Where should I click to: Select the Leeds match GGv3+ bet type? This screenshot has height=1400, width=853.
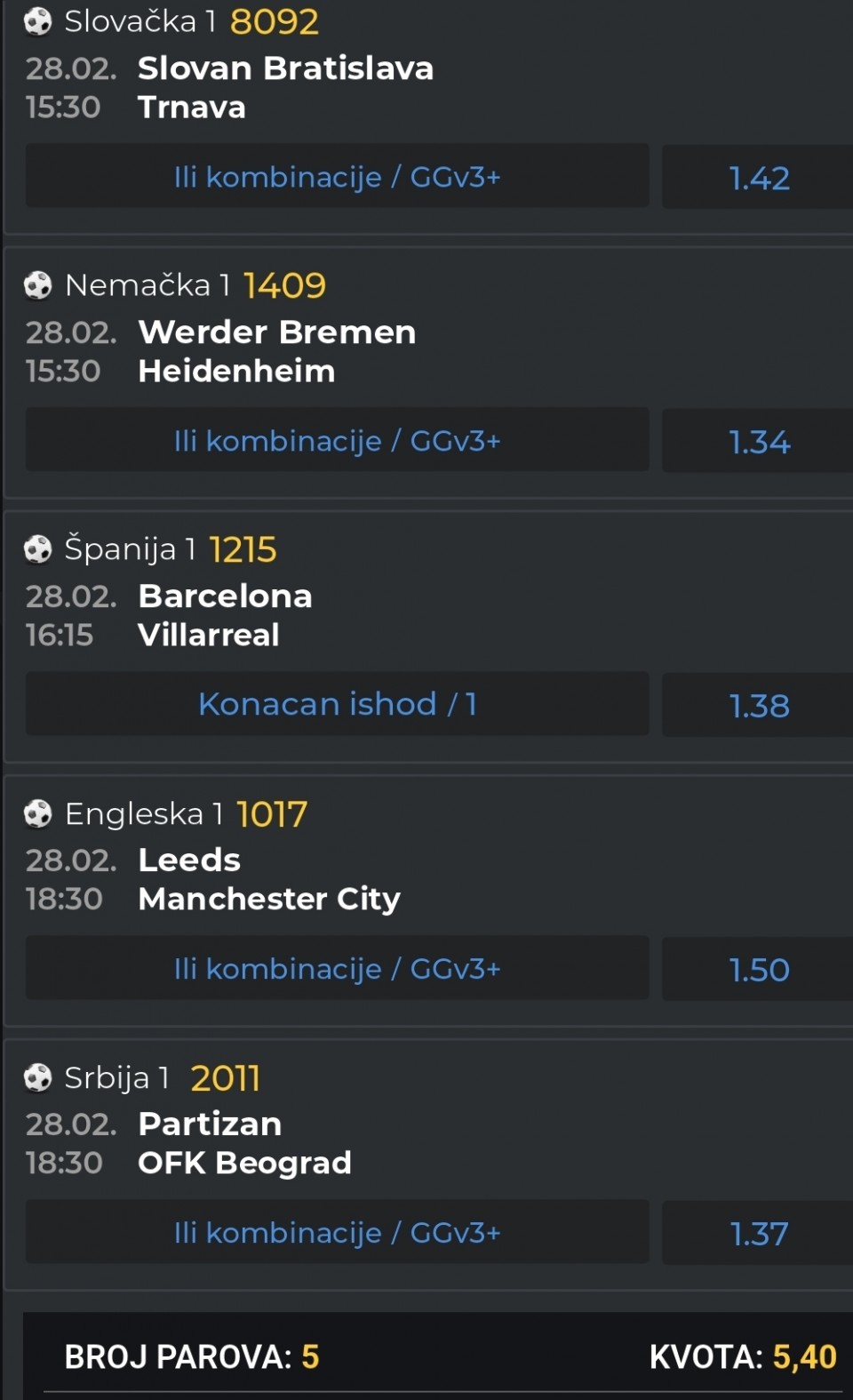click(338, 969)
